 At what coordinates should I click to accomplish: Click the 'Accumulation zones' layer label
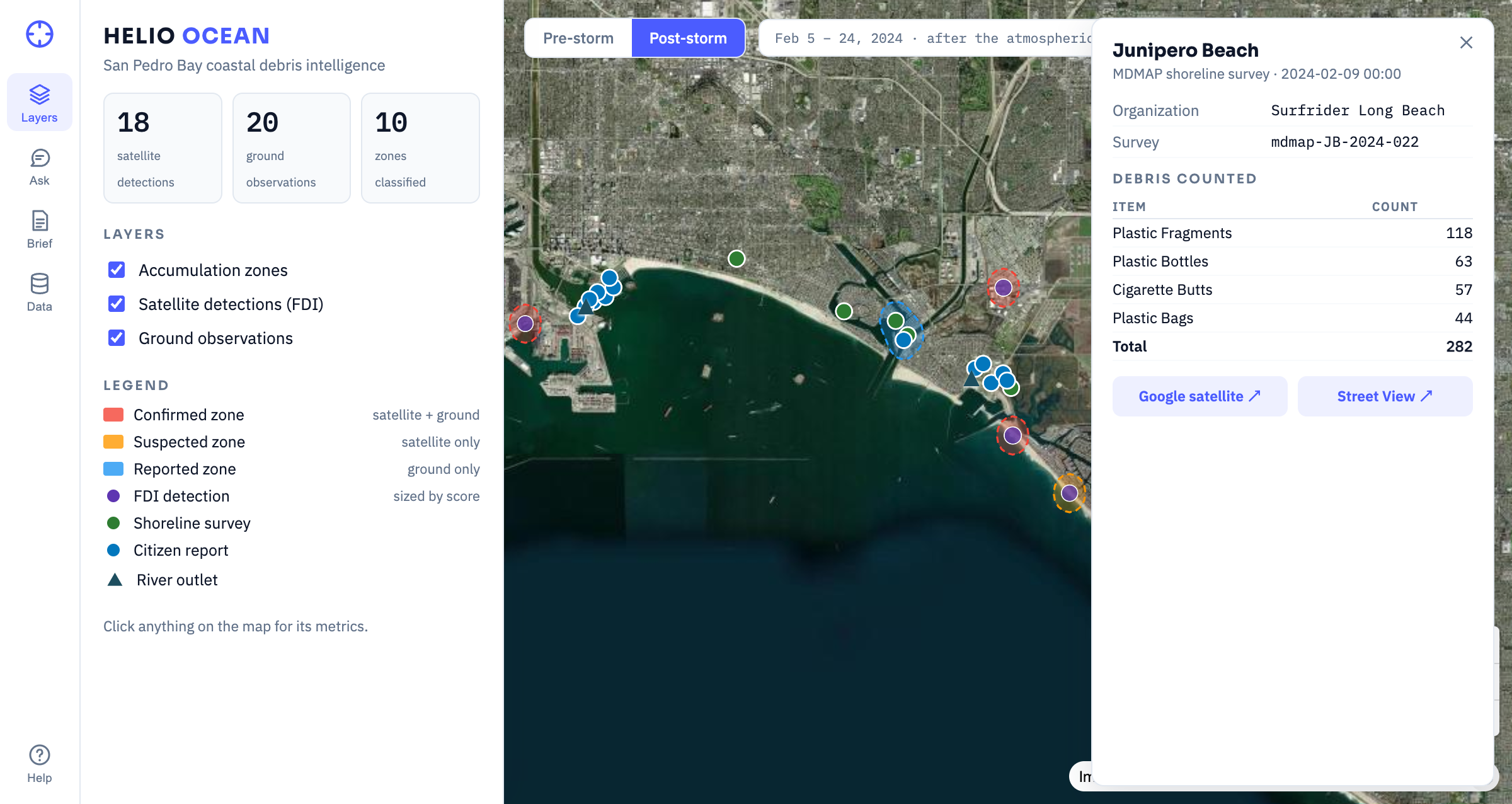[213, 270]
